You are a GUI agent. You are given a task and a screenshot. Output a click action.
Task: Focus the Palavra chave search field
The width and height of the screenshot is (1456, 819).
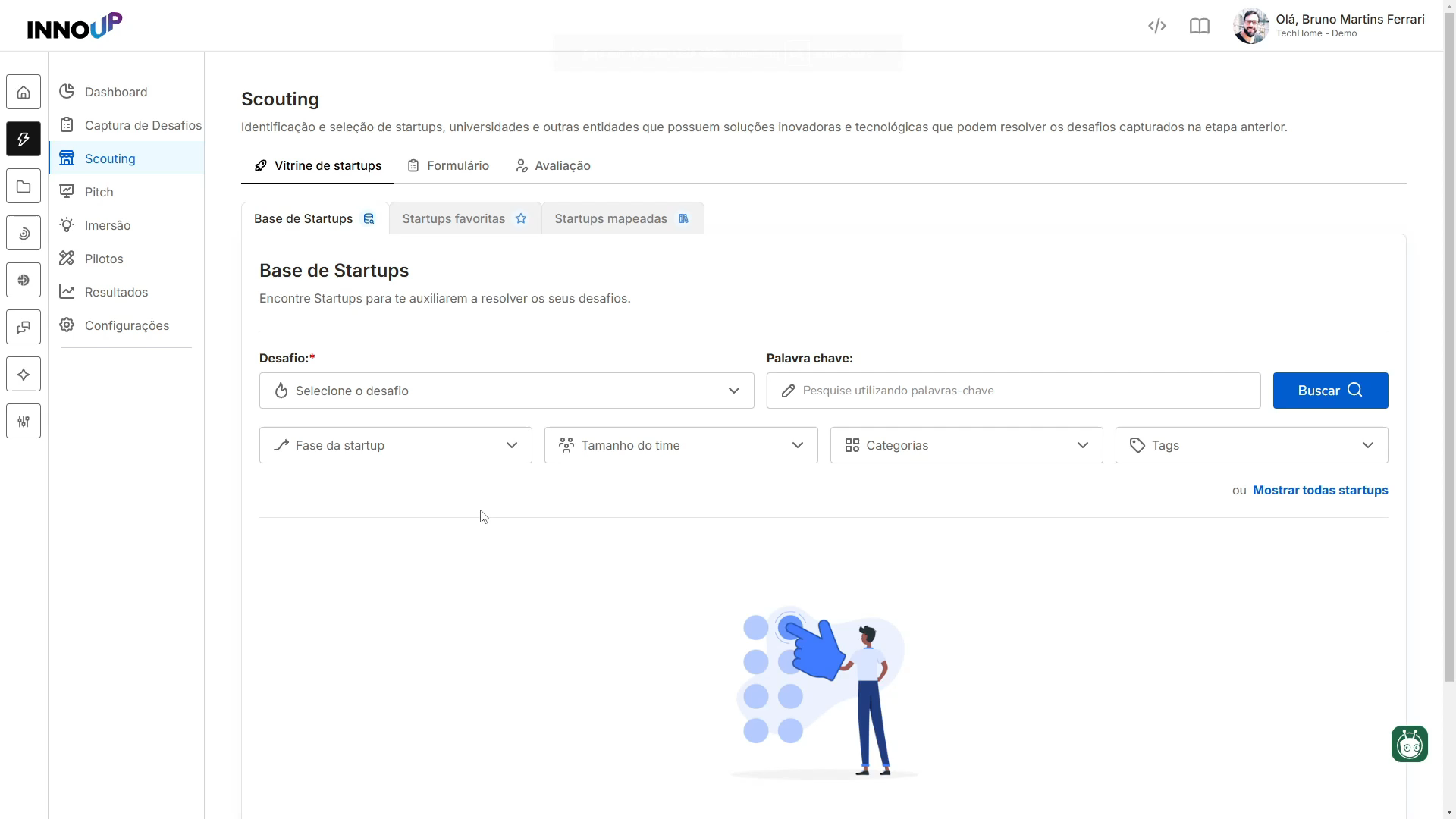1013,391
